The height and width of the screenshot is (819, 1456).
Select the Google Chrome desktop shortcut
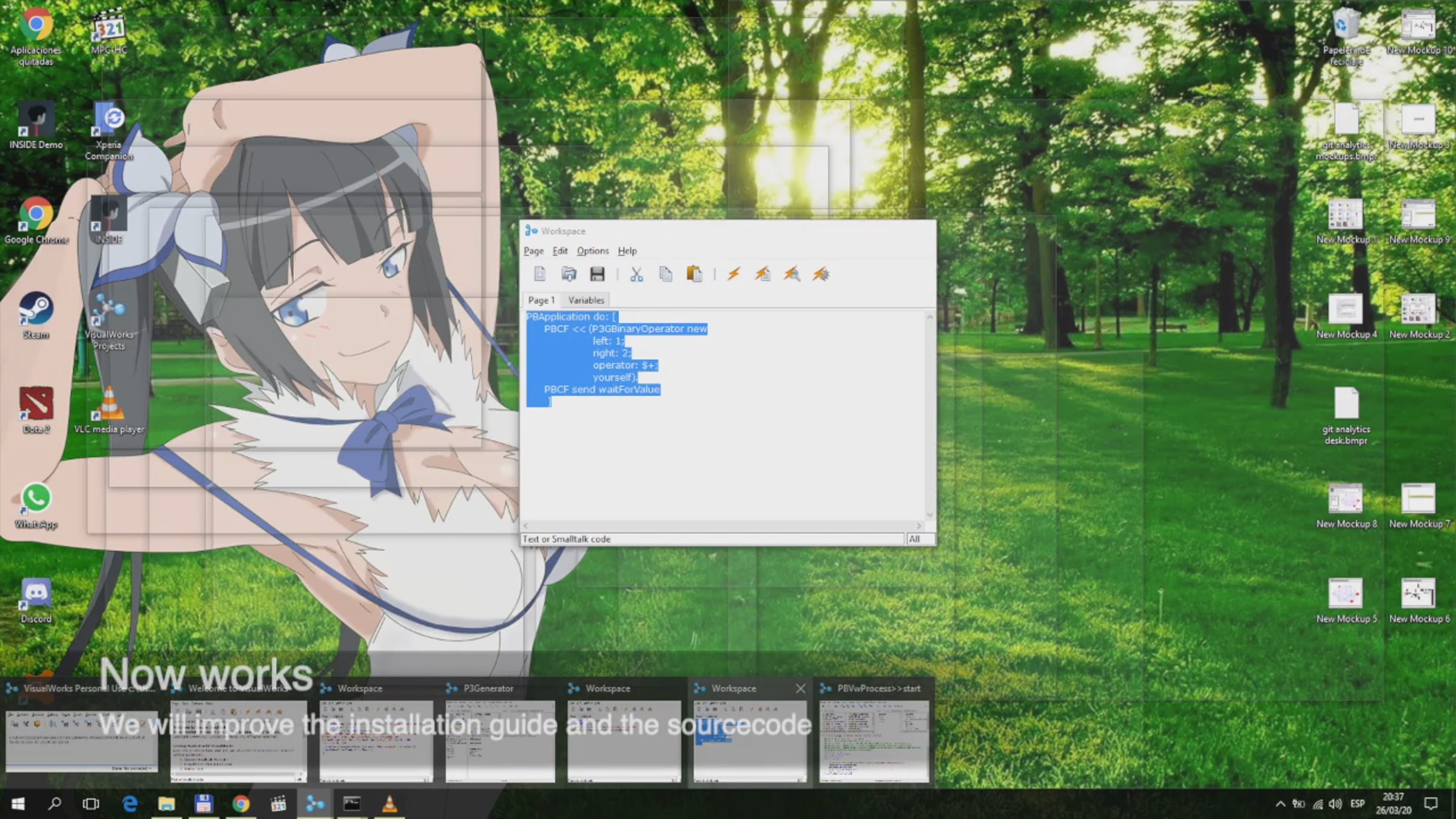point(36,220)
